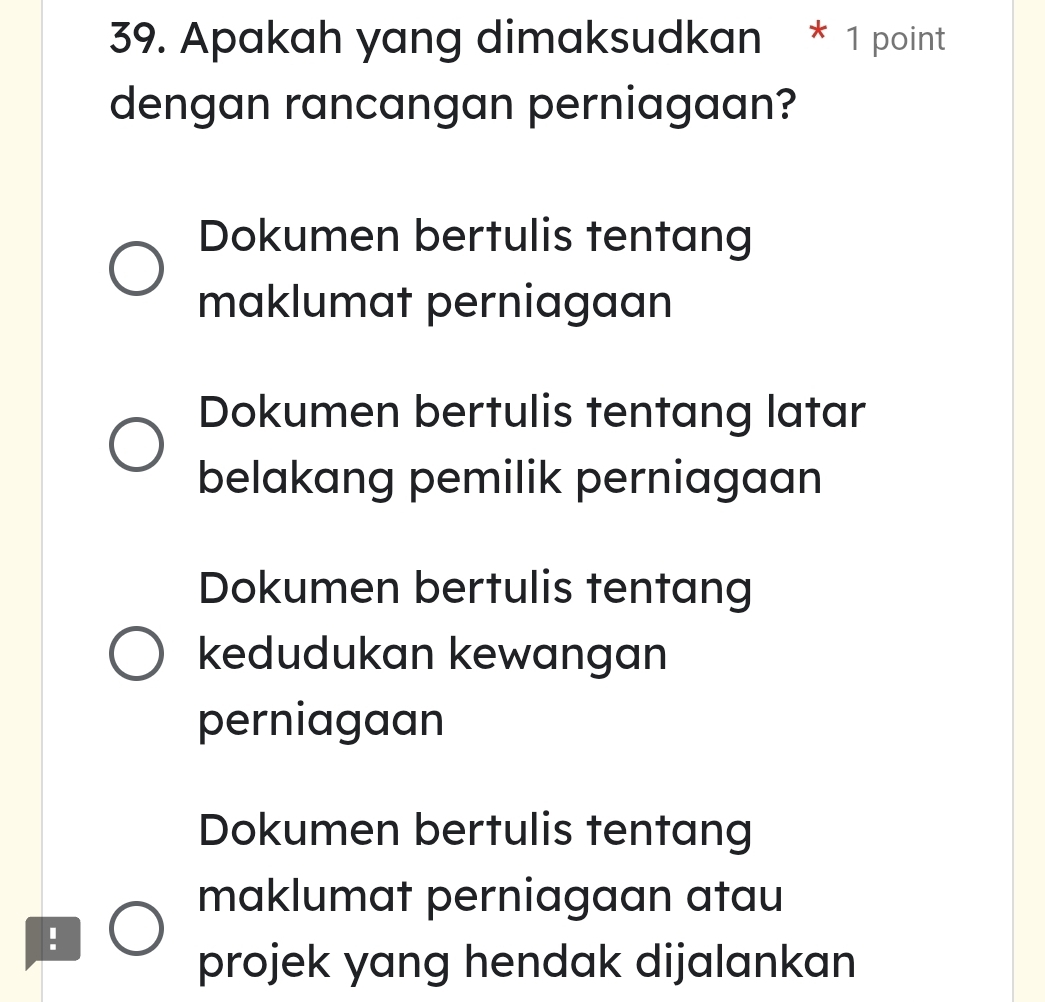Mark the 'projek yang hendak dijalankan' radio button

(135, 930)
